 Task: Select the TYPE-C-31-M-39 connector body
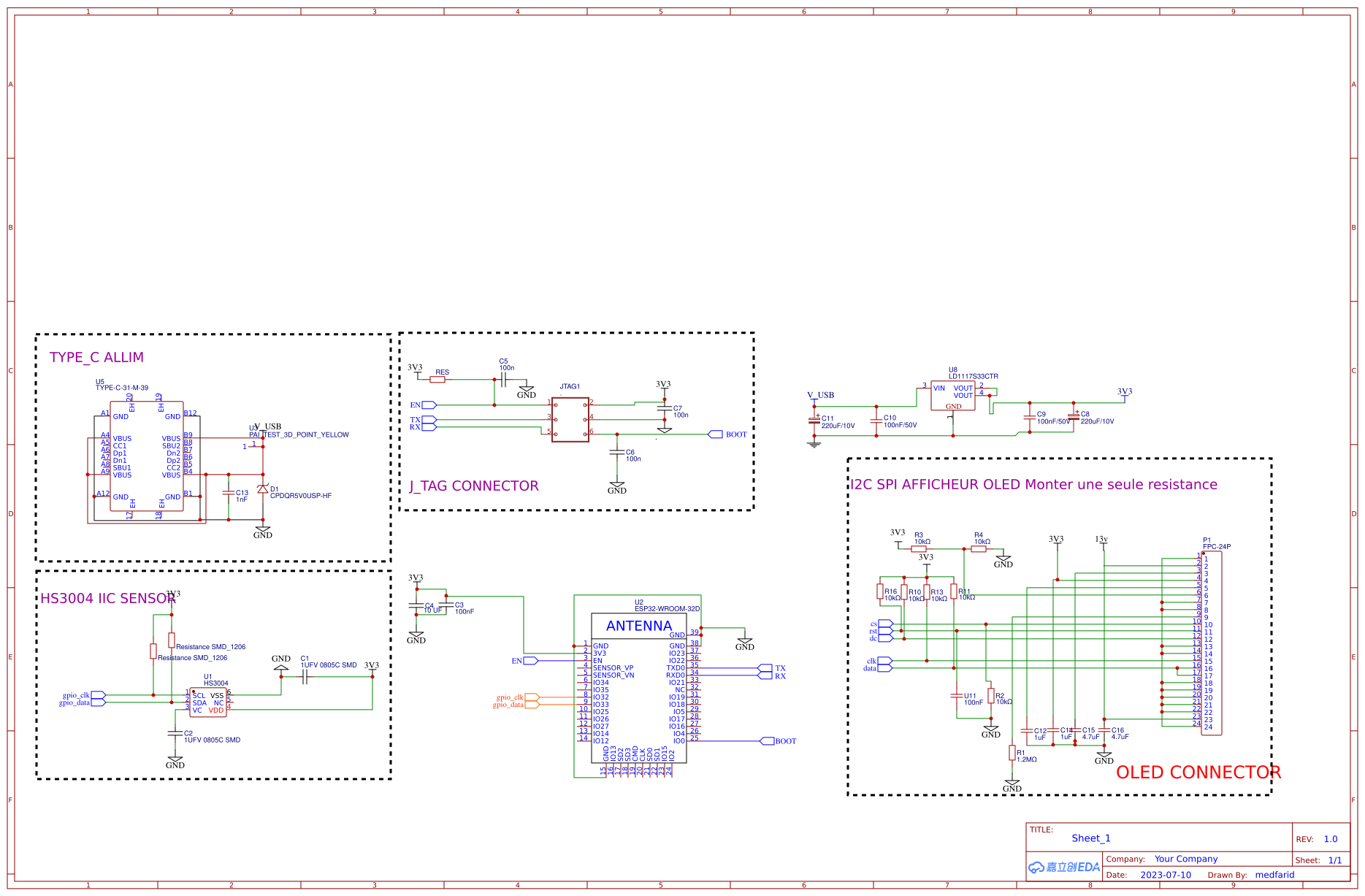pos(146,456)
